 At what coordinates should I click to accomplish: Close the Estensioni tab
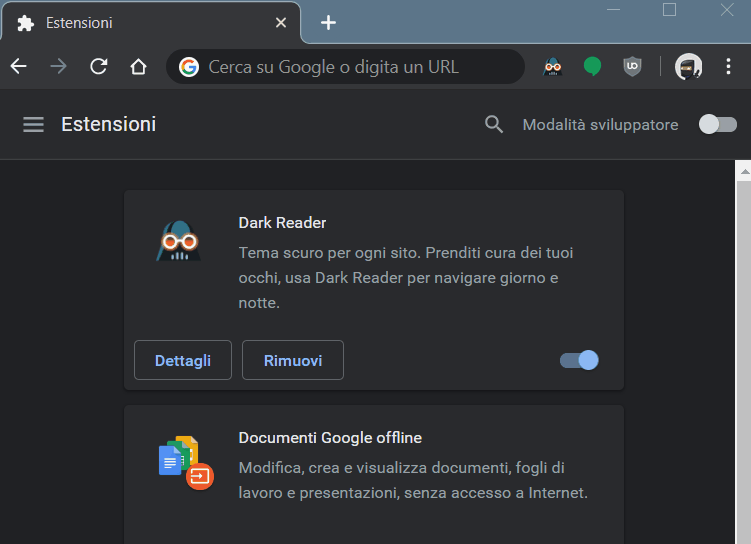click(x=281, y=23)
